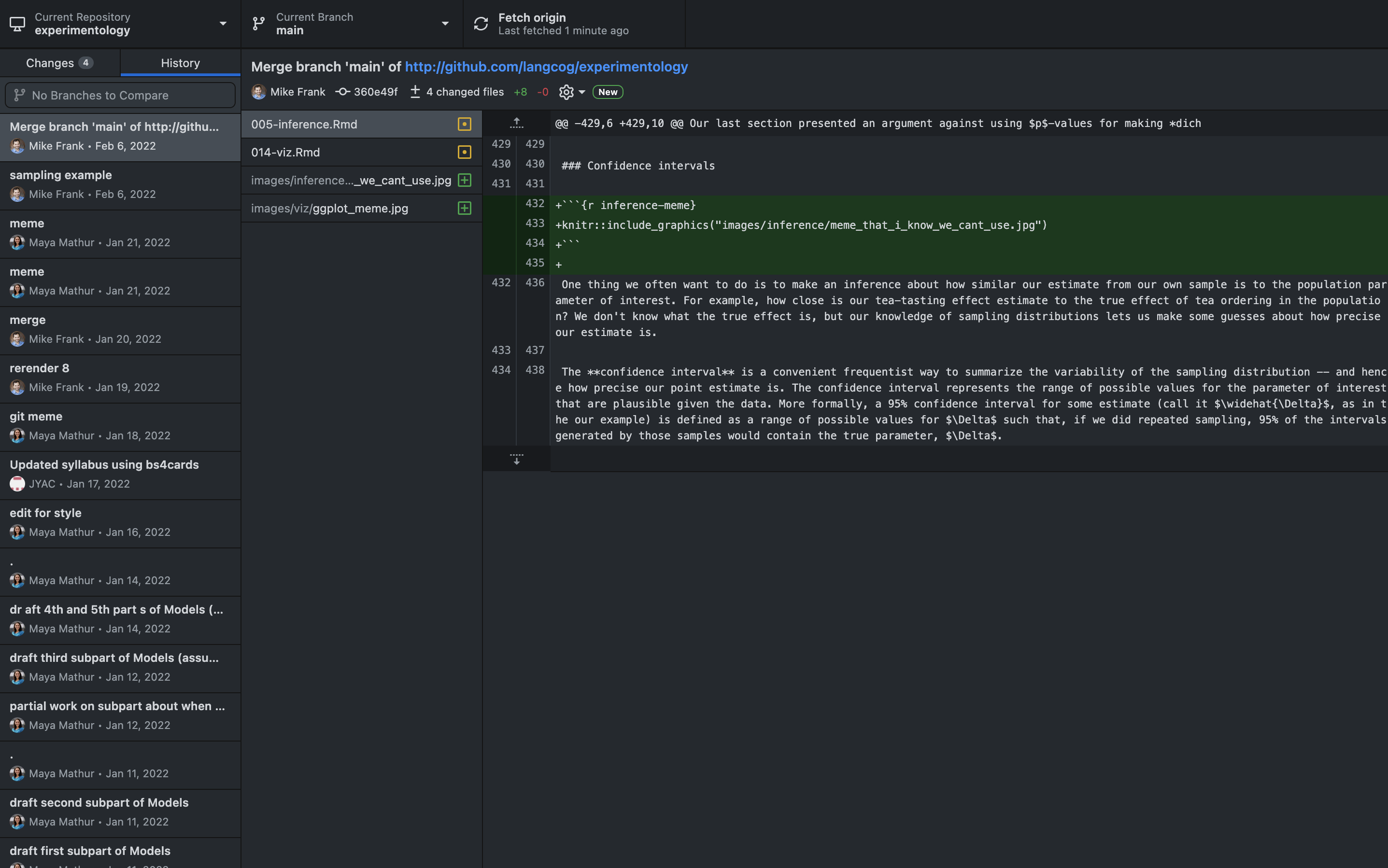
Task: Select the git meme commit
Action: (x=120, y=426)
